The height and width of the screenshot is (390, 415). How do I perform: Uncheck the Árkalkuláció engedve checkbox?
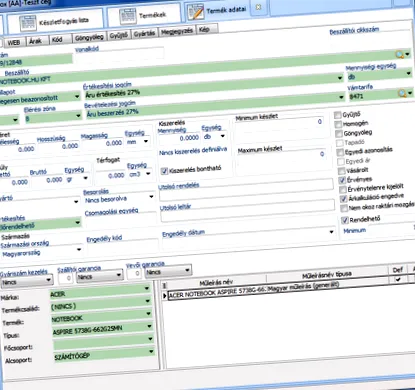coord(344,199)
